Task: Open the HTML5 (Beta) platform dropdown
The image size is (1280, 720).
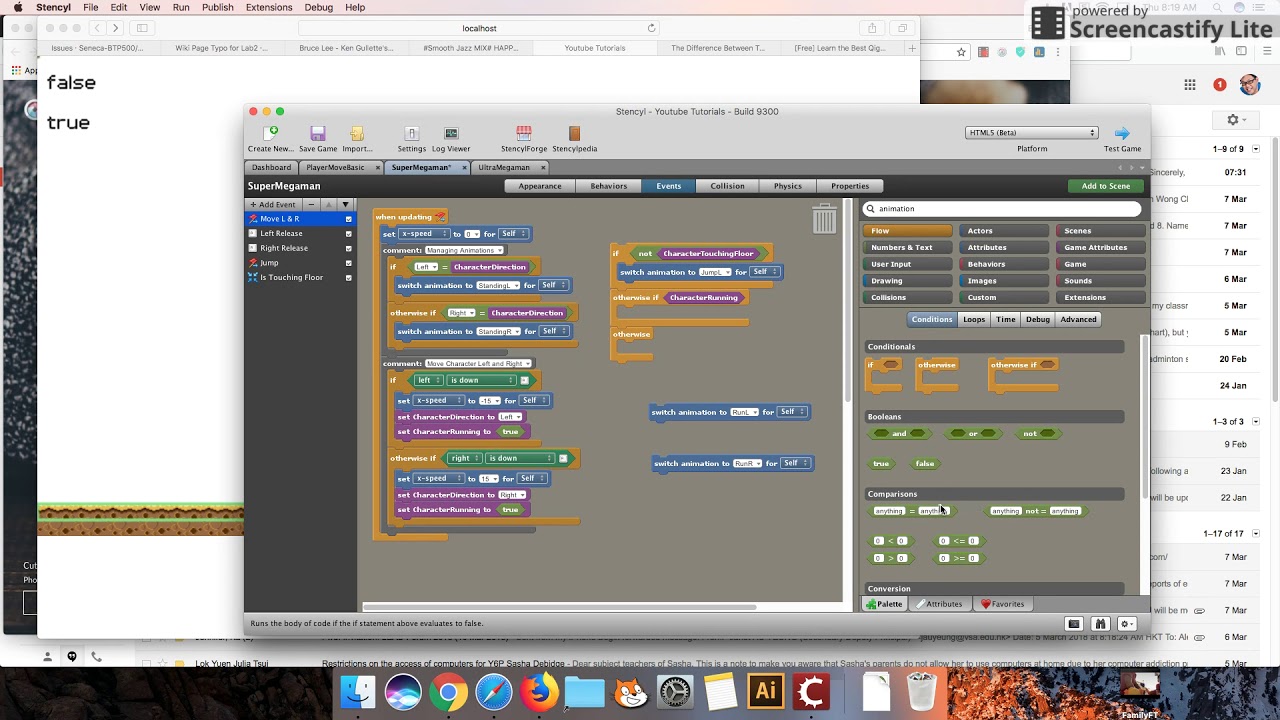Action: [x=1031, y=132]
